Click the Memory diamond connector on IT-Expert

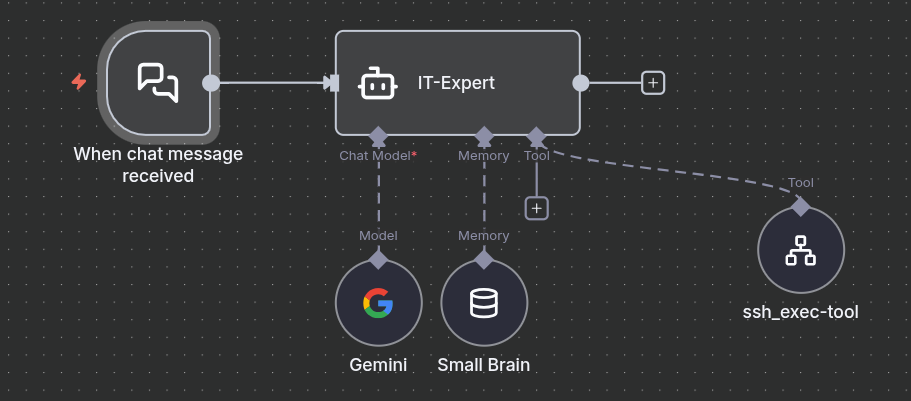tap(484, 135)
